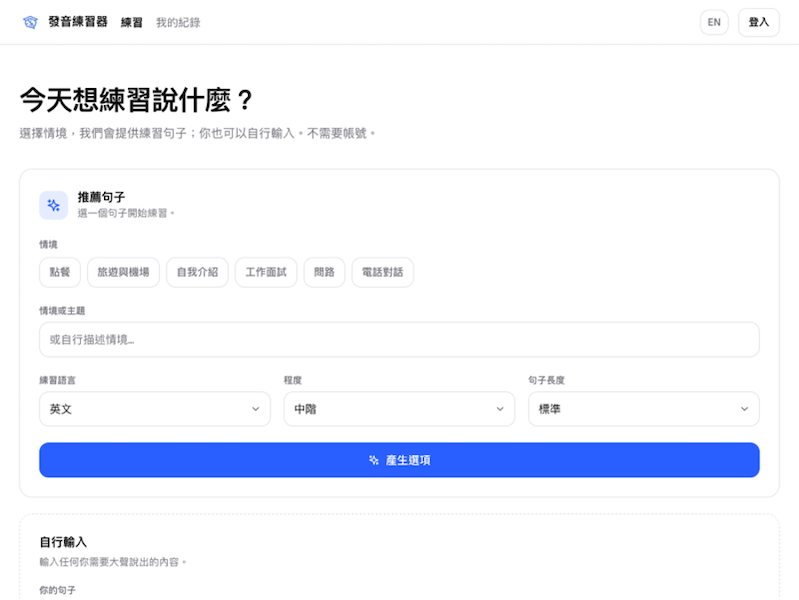
Task: Select the 問路 scenario chip
Action: coord(324,272)
